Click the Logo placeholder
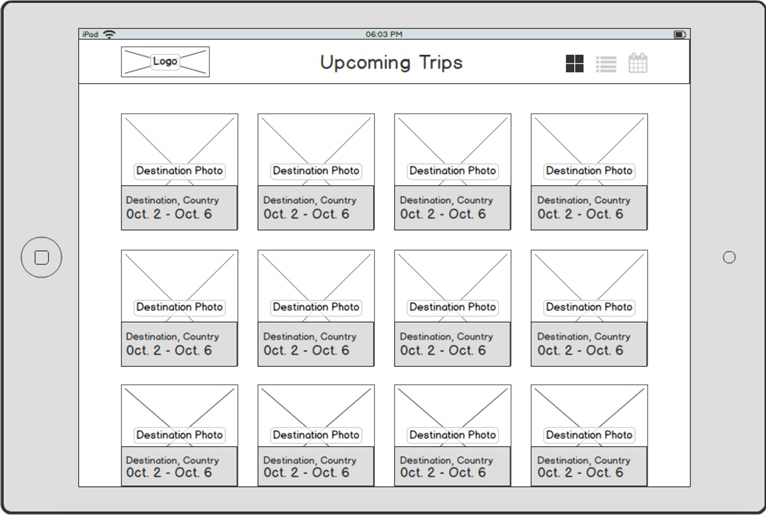The width and height of the screenshot is (766, 515). [166, 62]
